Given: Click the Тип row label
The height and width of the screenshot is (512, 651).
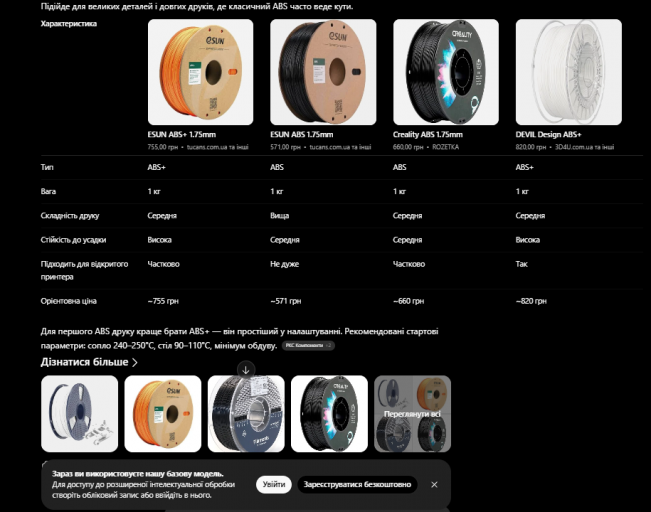Looking at the screenshot, I should coord(47,167).
